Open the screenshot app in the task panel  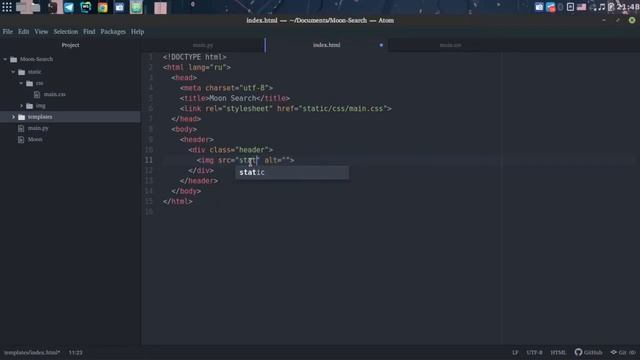[119, 7]
